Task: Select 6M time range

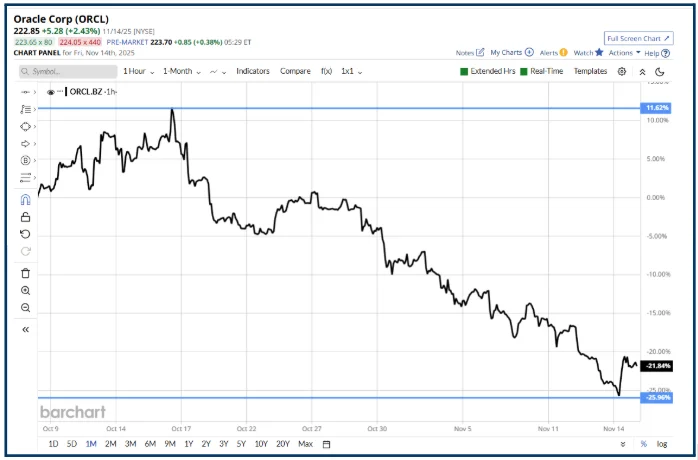Action: [150, 444]
